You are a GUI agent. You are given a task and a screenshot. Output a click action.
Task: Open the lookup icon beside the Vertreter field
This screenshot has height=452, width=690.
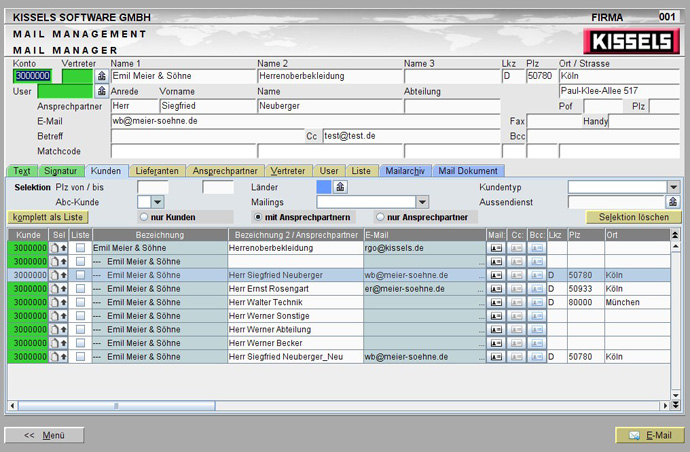102,76
